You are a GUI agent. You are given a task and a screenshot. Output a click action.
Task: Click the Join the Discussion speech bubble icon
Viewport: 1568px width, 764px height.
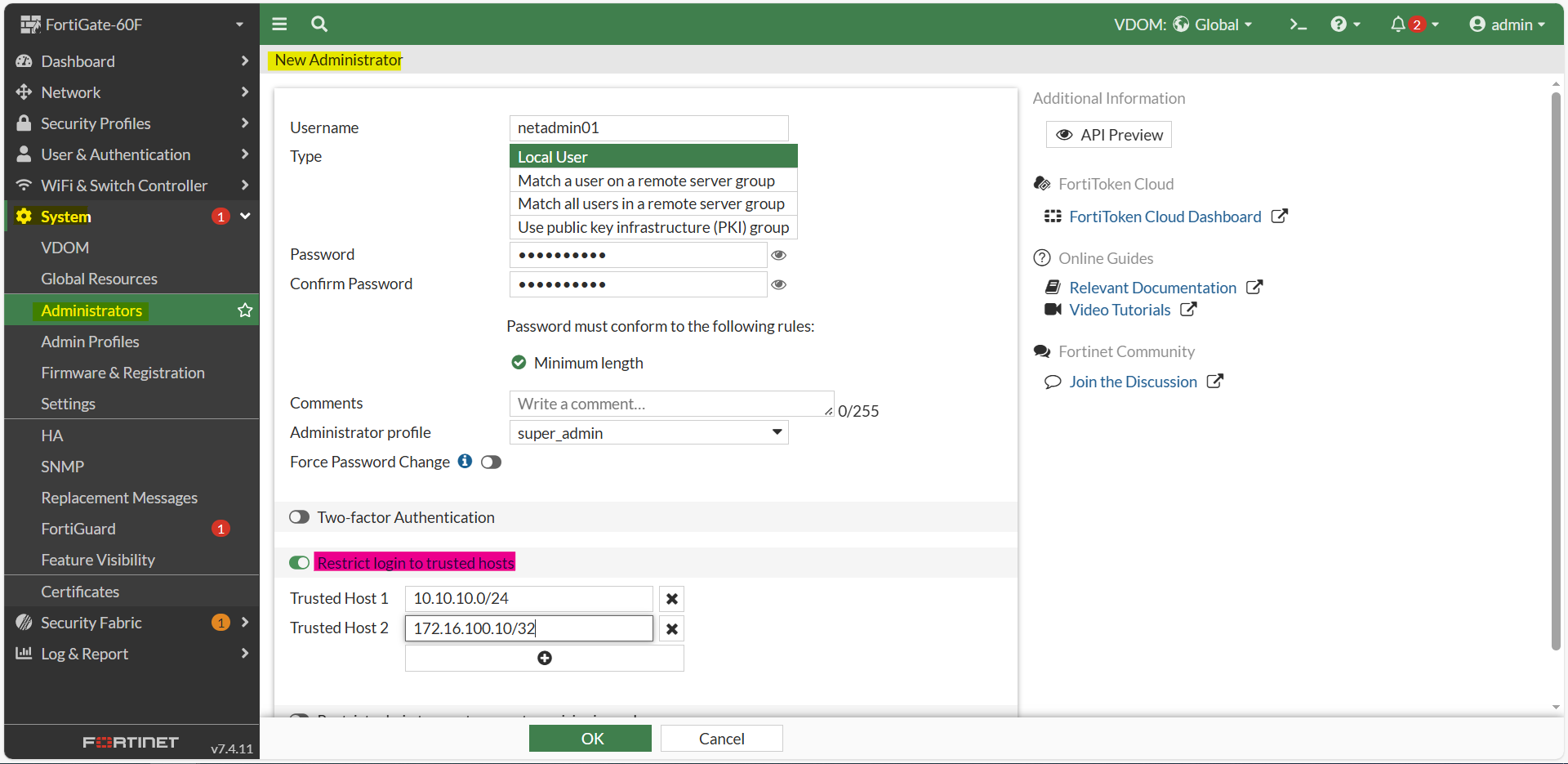click(1053, 382)
